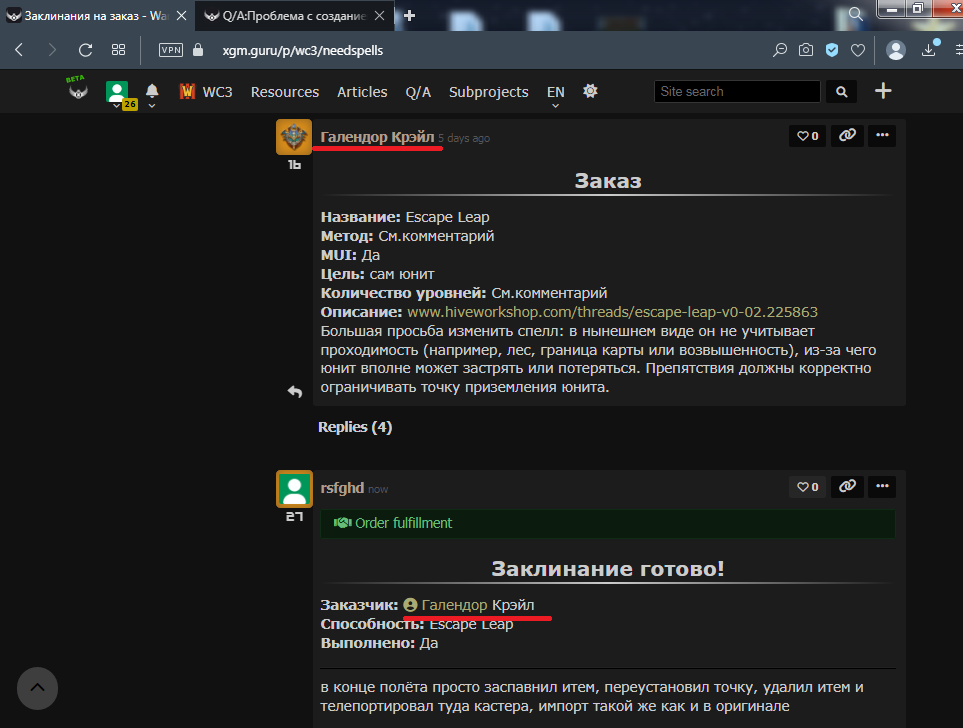Bookmark page with heart icon in address bar

tap(858, 50)
